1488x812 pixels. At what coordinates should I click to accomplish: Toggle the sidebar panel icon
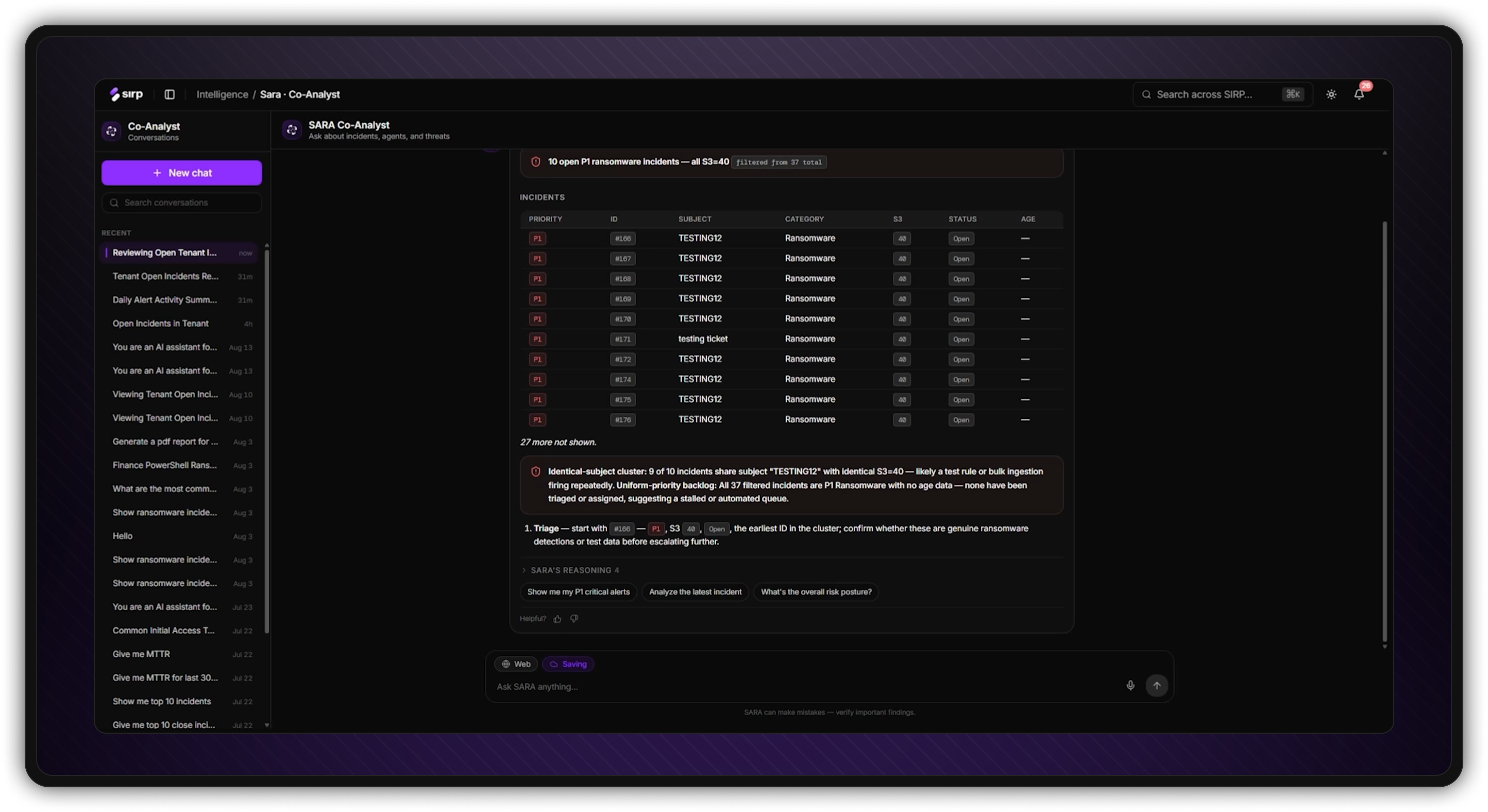click(169, 94)
